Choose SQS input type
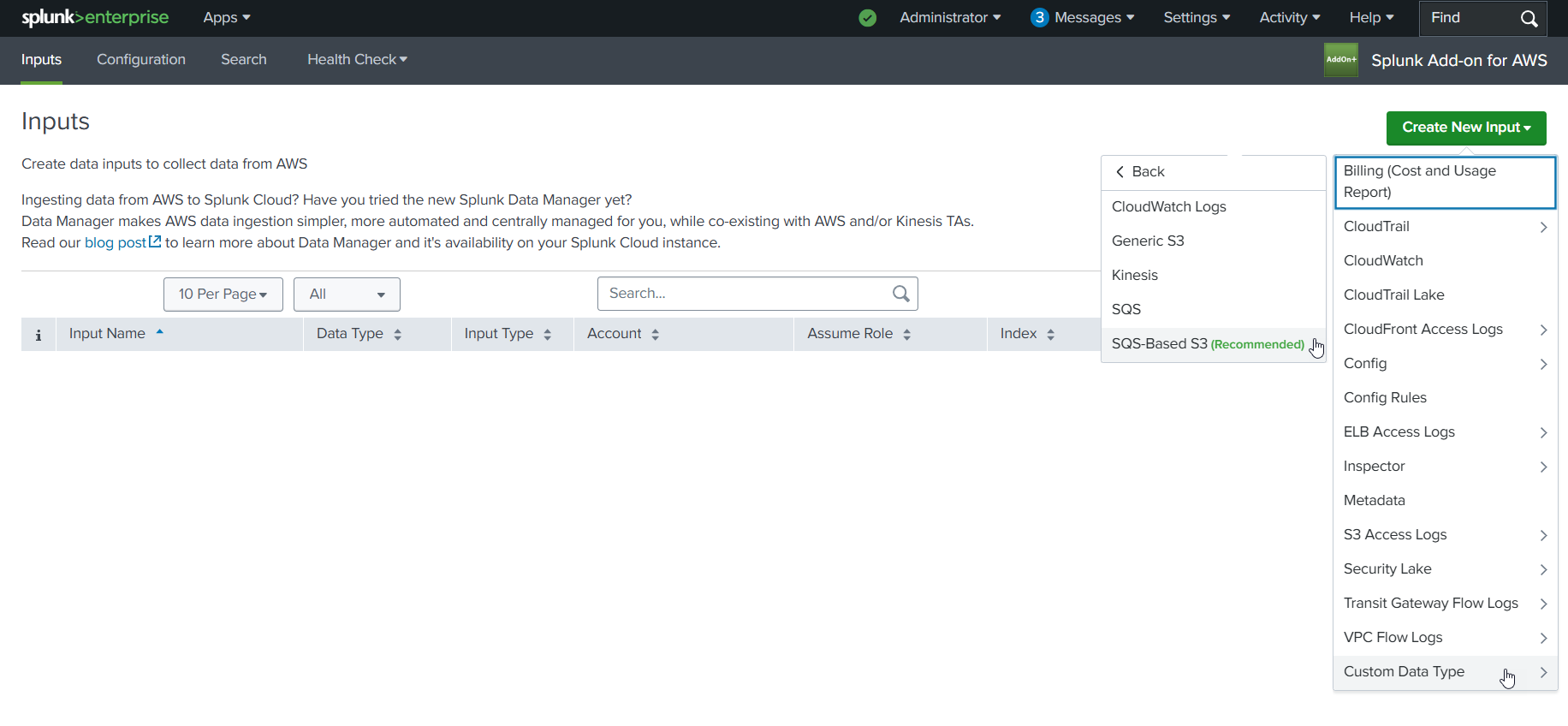The width and height of the screenshot is (1568, 726). pyautogui.click(x=1213, y=310)
